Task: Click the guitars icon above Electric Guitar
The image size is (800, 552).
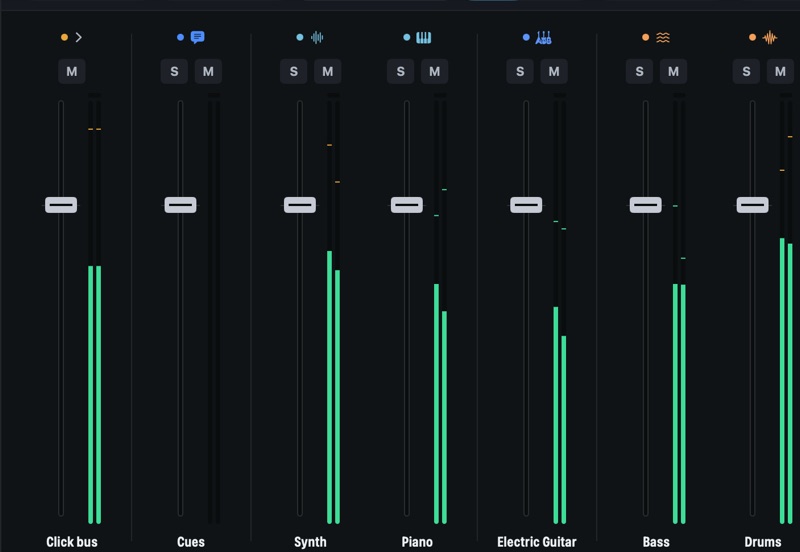Action: tap(543, 37)
